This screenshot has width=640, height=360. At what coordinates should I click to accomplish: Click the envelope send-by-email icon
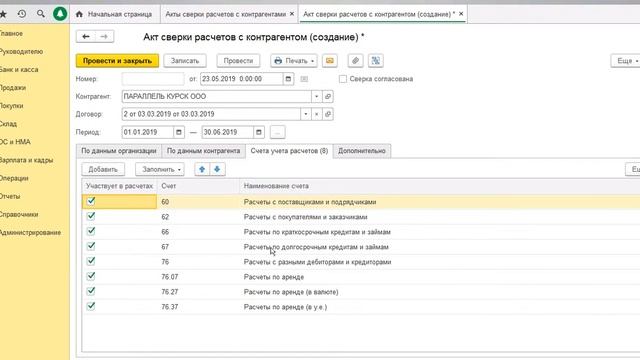pyautogui.click(x=330, y=61)
